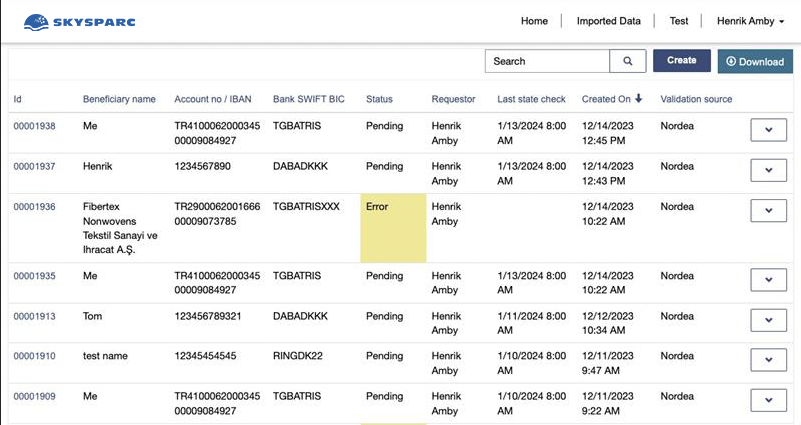Sort by the Beneficiary name column header

[119, 99]
